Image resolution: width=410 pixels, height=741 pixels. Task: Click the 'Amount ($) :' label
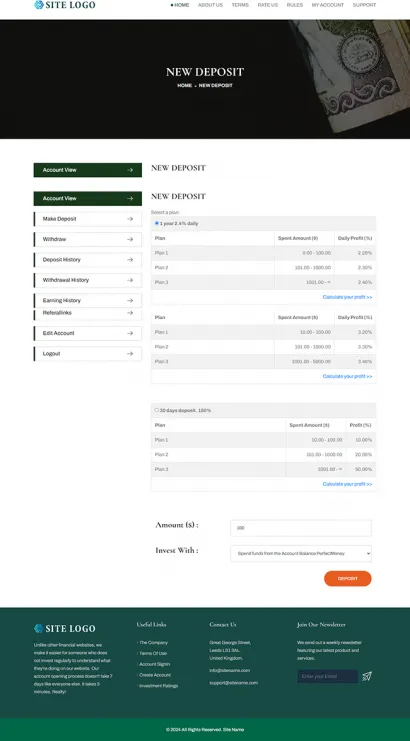pyautogui.click(x=177, y=525)
